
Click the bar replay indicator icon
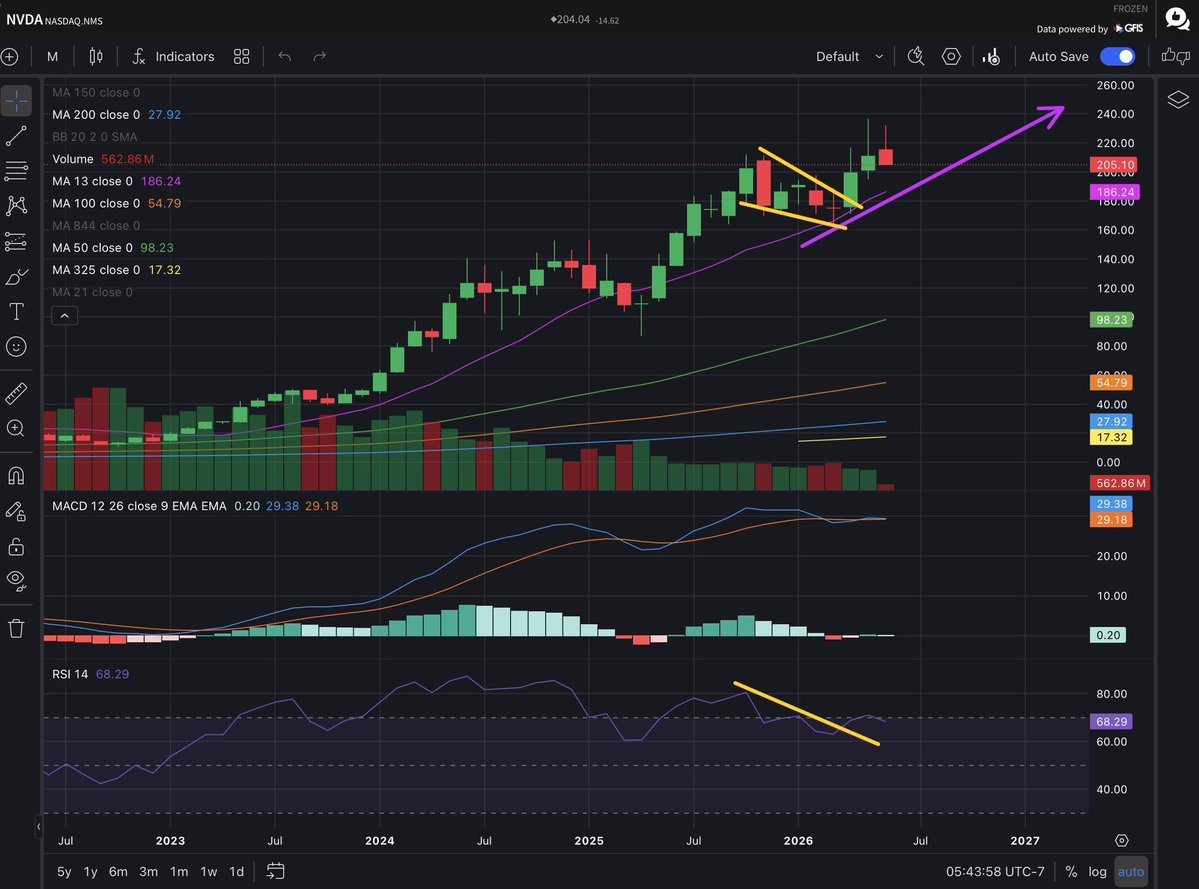(991, 57)
